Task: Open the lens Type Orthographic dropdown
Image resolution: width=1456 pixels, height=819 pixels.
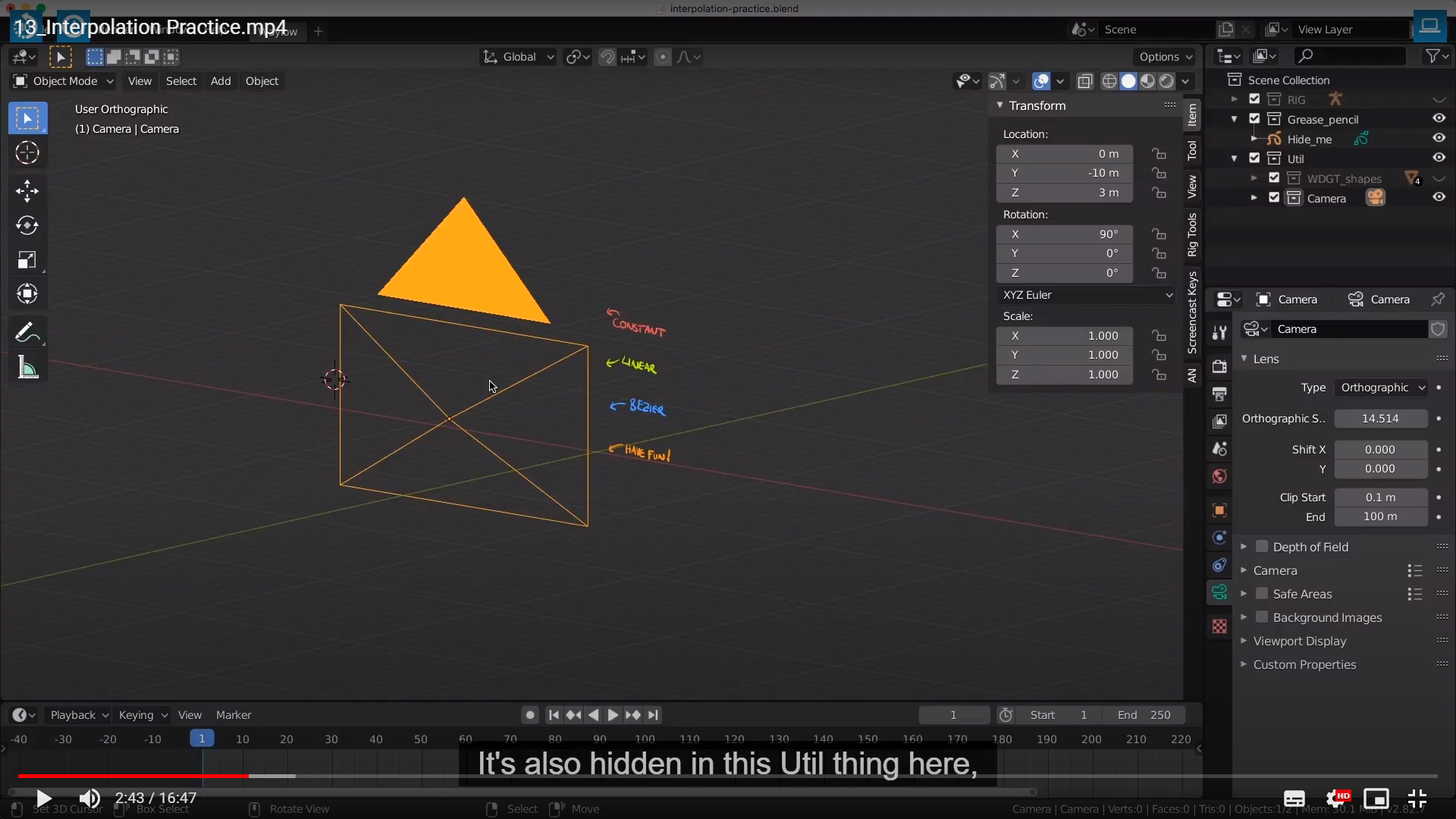Action: click(x=1382, y=388)
